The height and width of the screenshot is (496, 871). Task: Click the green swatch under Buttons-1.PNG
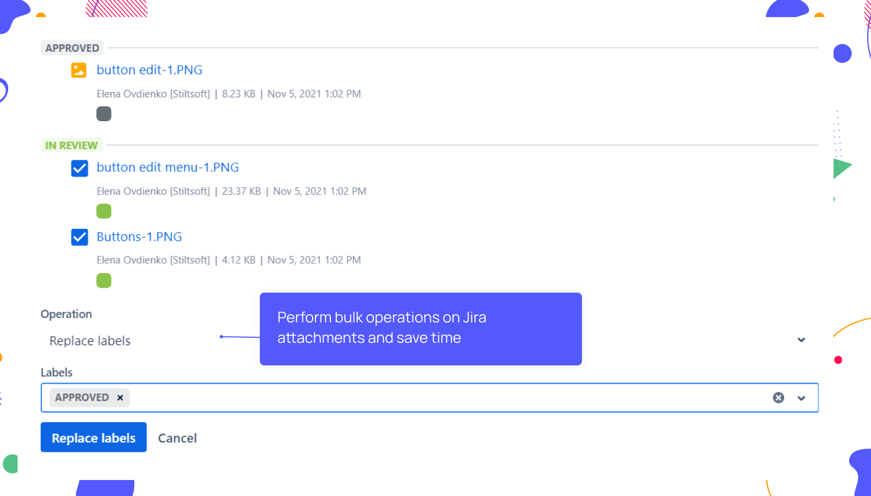[104, 280]
